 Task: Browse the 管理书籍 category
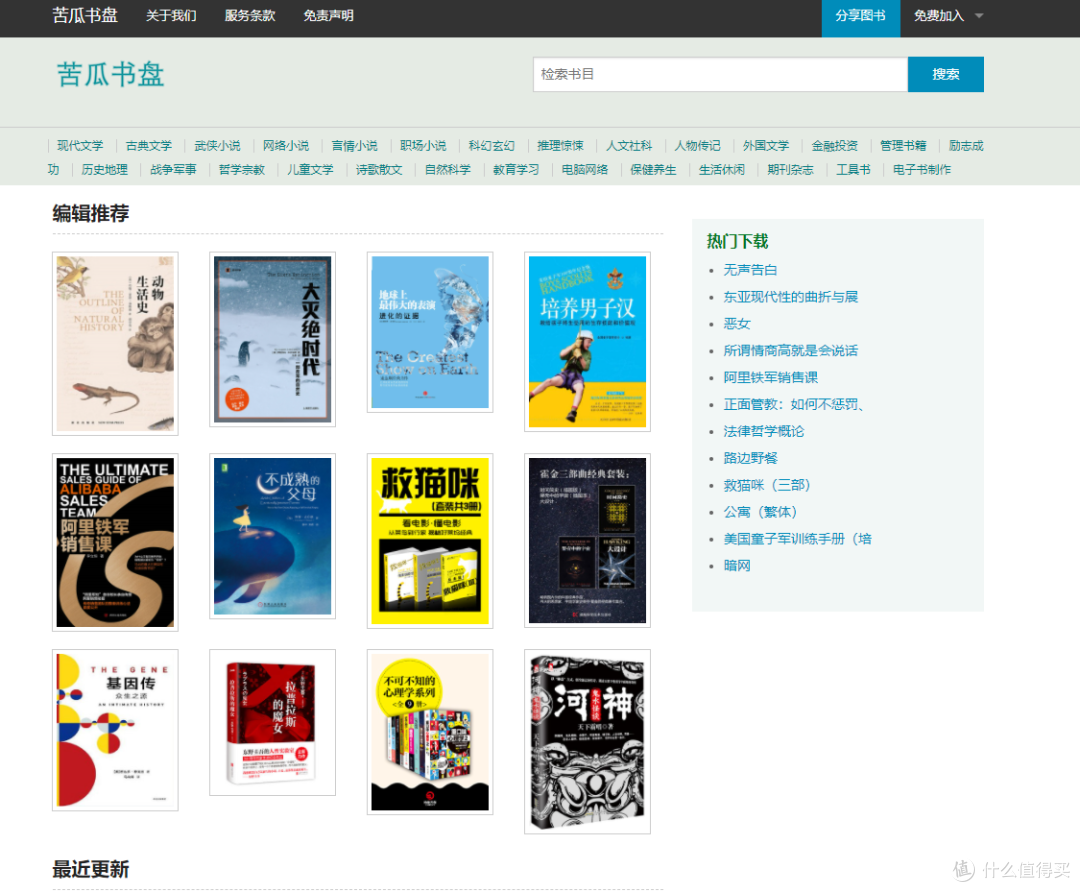(903, 146)
